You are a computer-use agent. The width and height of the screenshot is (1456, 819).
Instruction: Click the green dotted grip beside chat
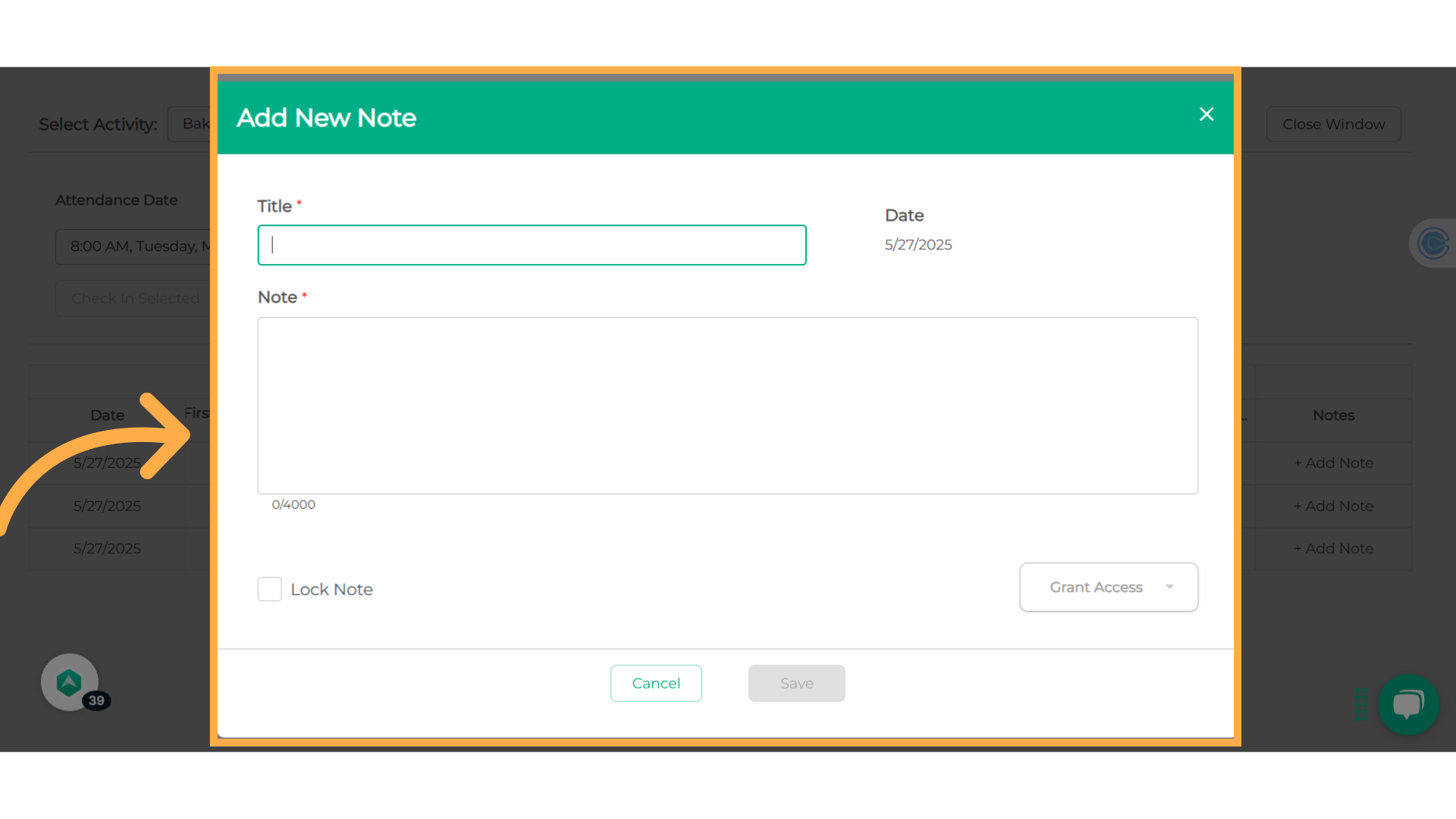(x=1361, y=704)
